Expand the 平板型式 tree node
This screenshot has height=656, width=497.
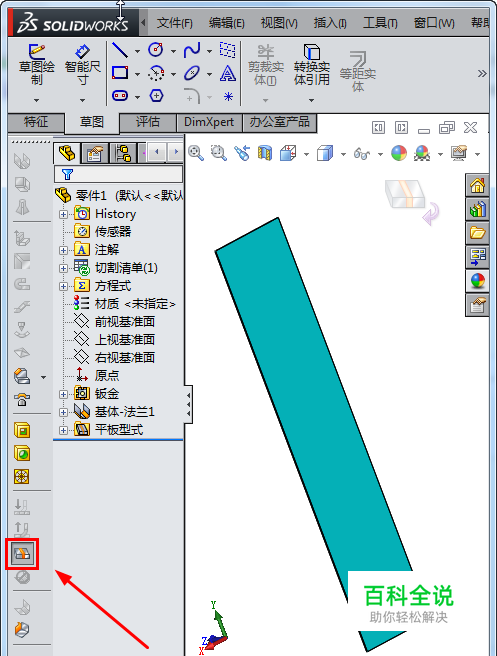[63, 430]
